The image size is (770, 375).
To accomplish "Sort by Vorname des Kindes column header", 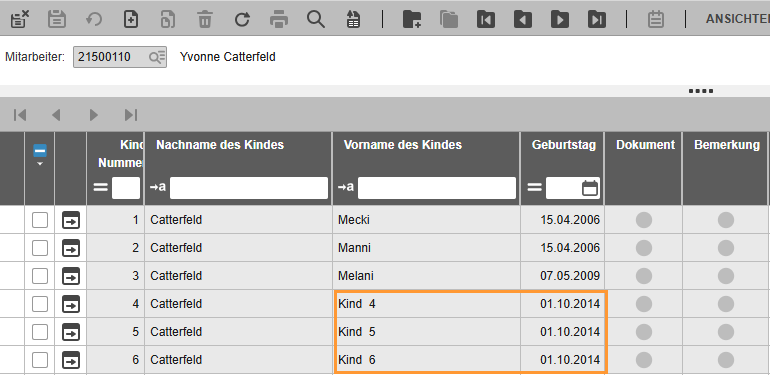I will pos(403,145).
